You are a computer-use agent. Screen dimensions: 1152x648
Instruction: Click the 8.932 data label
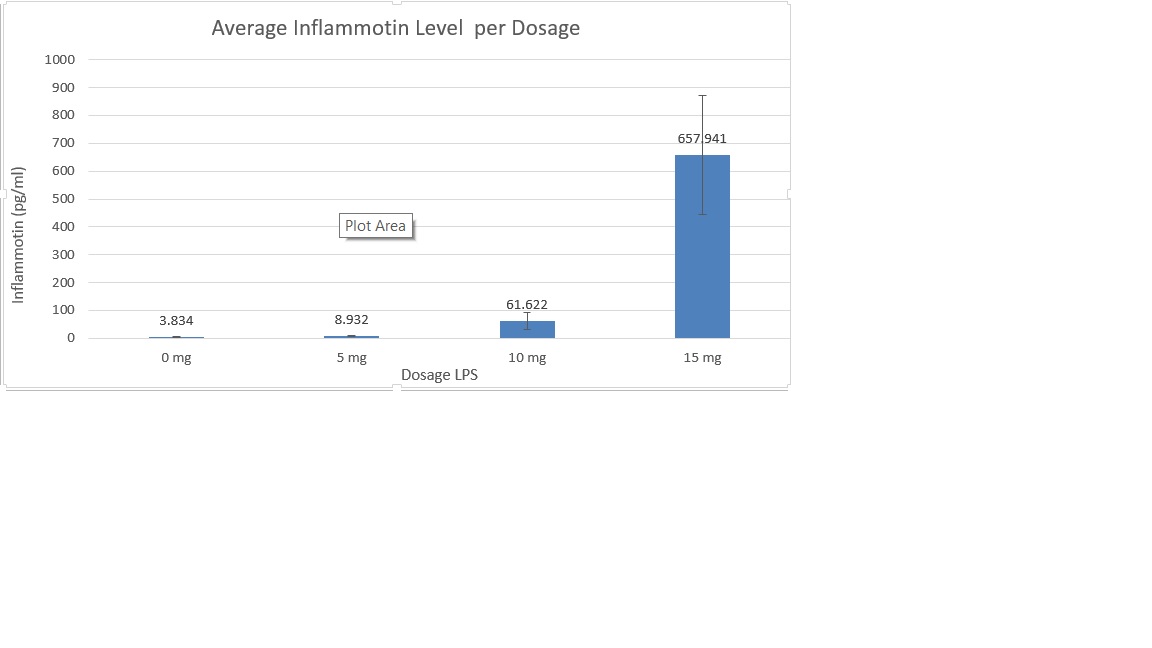coord(351,320)
